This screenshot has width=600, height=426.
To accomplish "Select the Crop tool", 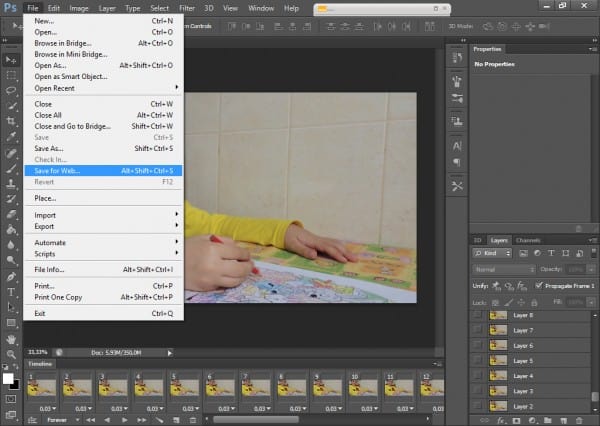I will pos(11,121).
